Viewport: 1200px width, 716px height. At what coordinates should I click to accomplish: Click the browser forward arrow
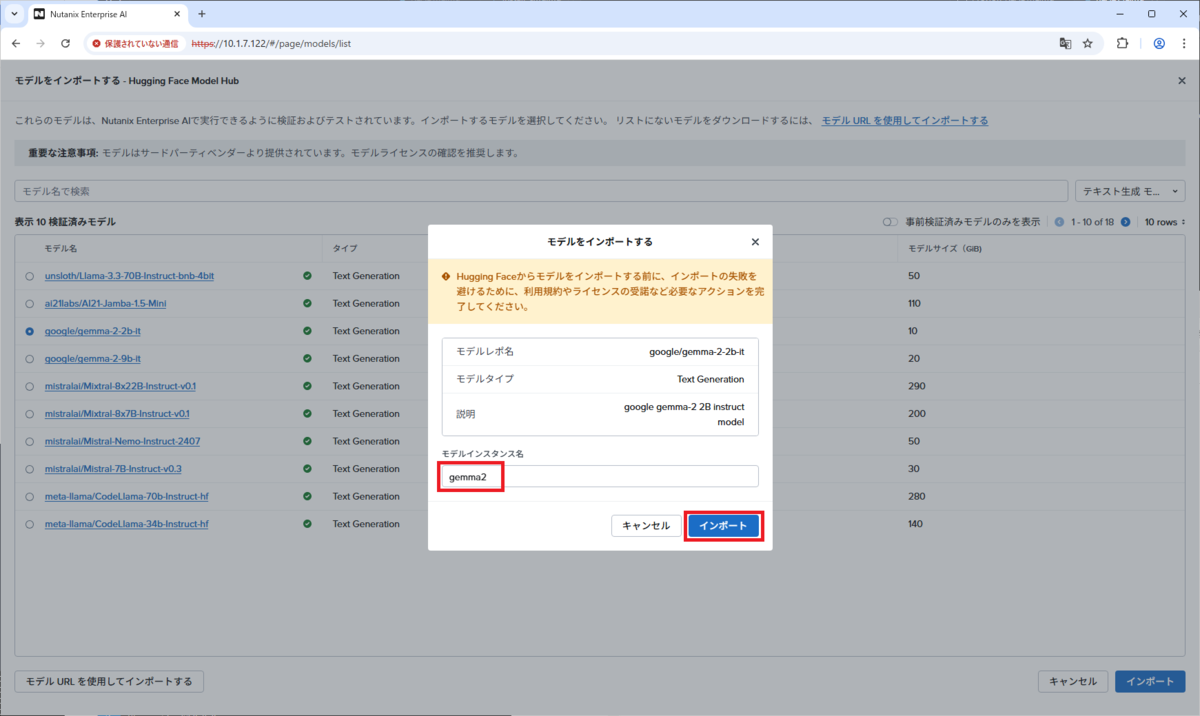41,44
